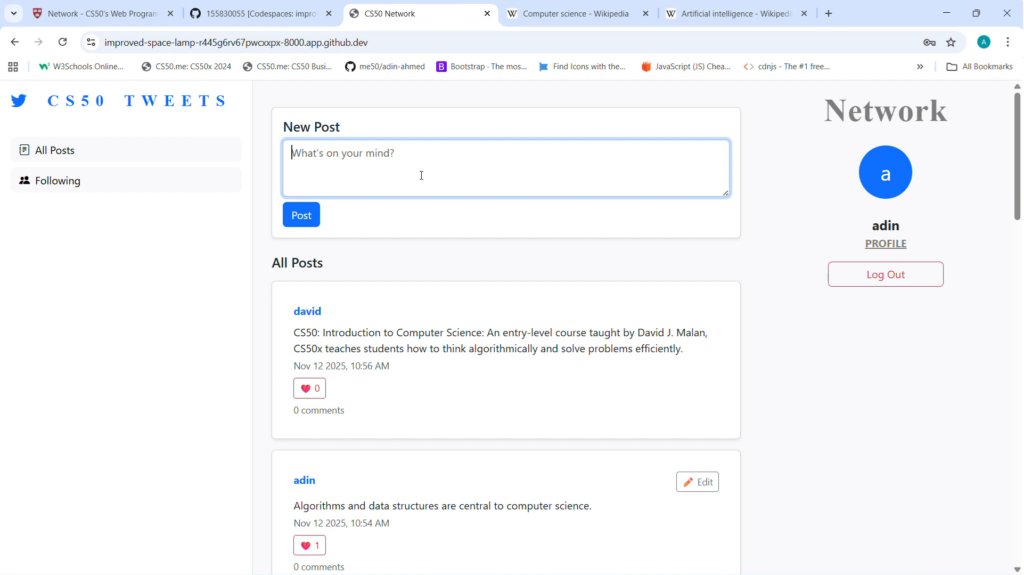Open cdnjs bookmark
The height and width of the screenshot is (575, 1024).
point(787,67)
